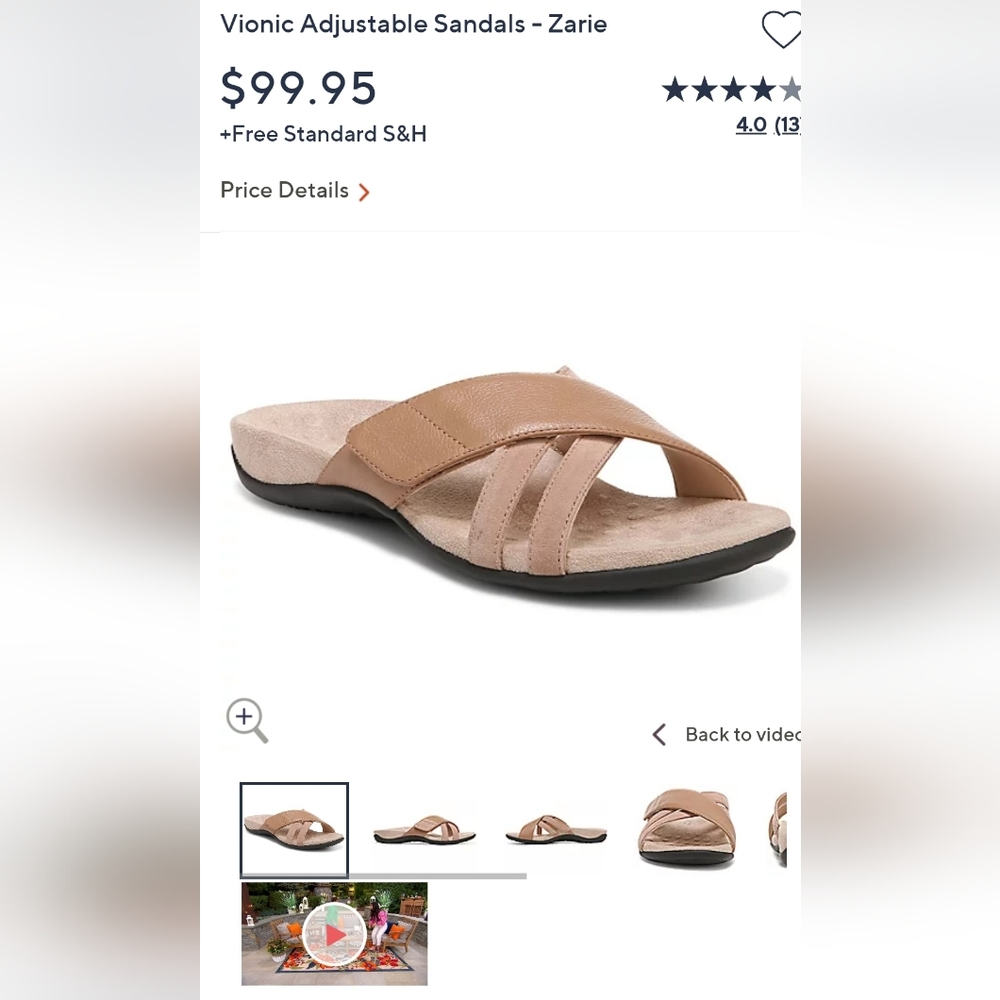
Task: Click the 4.0 rating link
Action: [751, 125]
